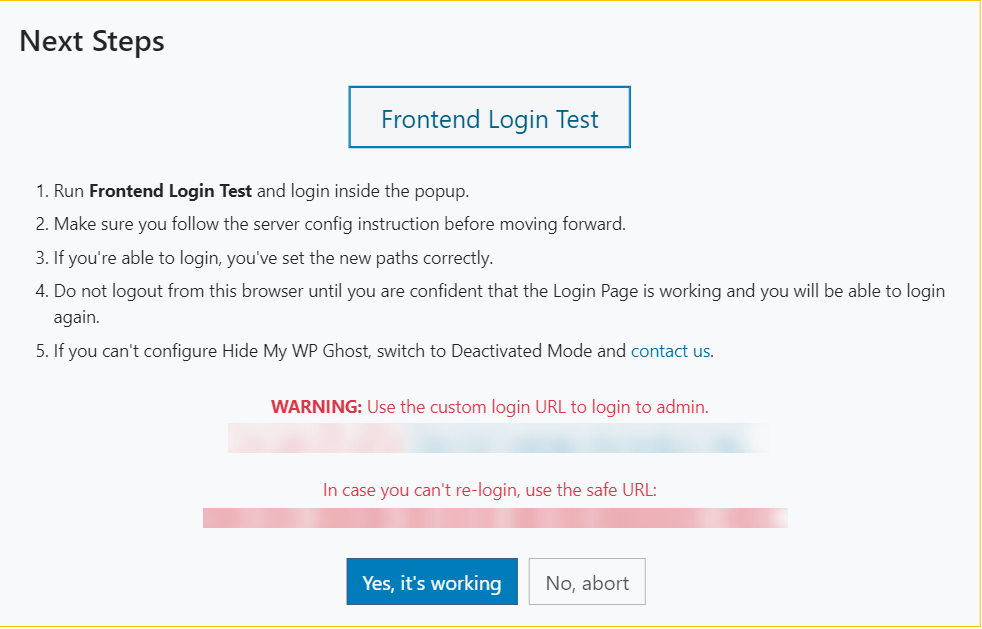
Task: Click the red "WARNING:" label
Action: point(316,407)
